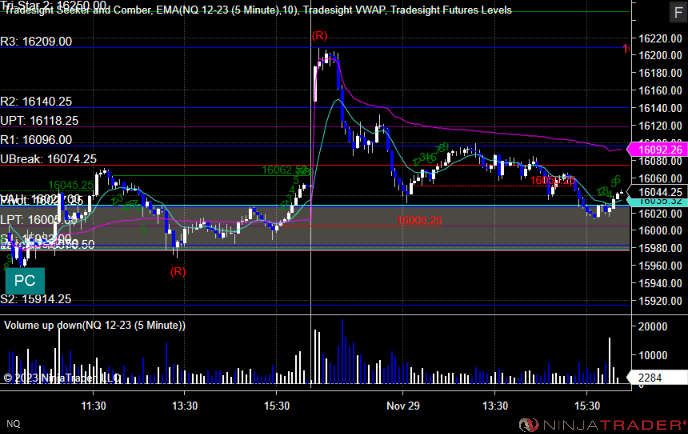The width and height of the screenshot is (688, 434).
Task: Select the UPT: 16118.25 level label
Action: (39, 121)
